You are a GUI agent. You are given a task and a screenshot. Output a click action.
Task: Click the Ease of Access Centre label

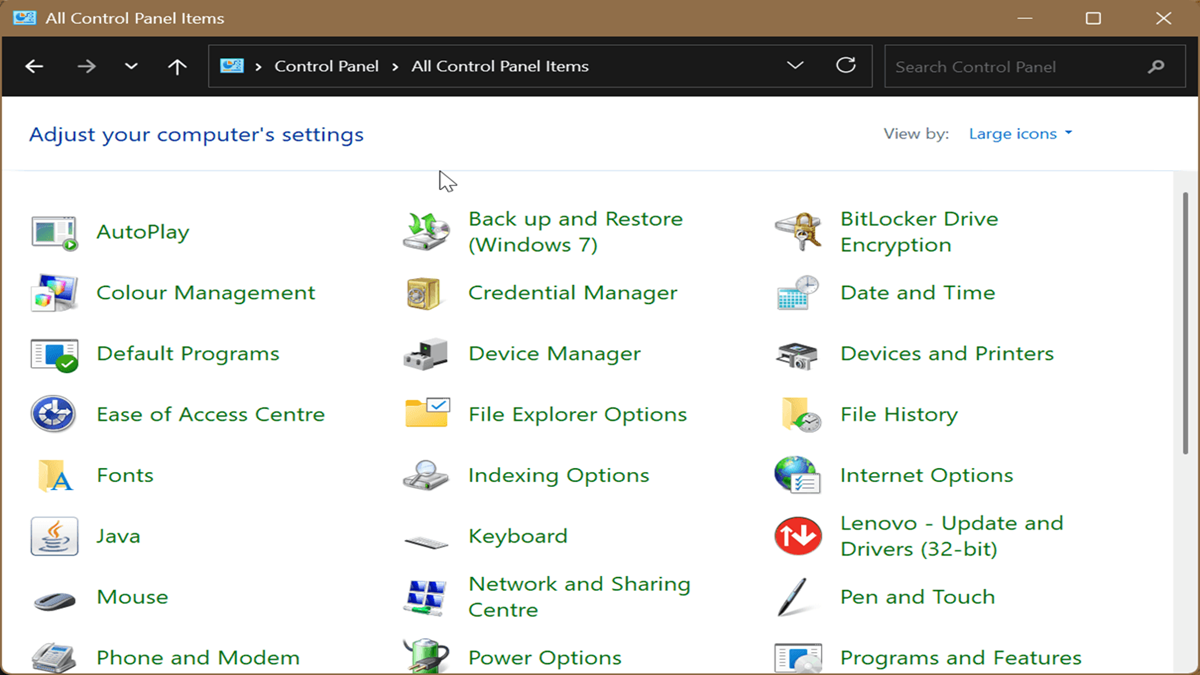click(210, 414)
